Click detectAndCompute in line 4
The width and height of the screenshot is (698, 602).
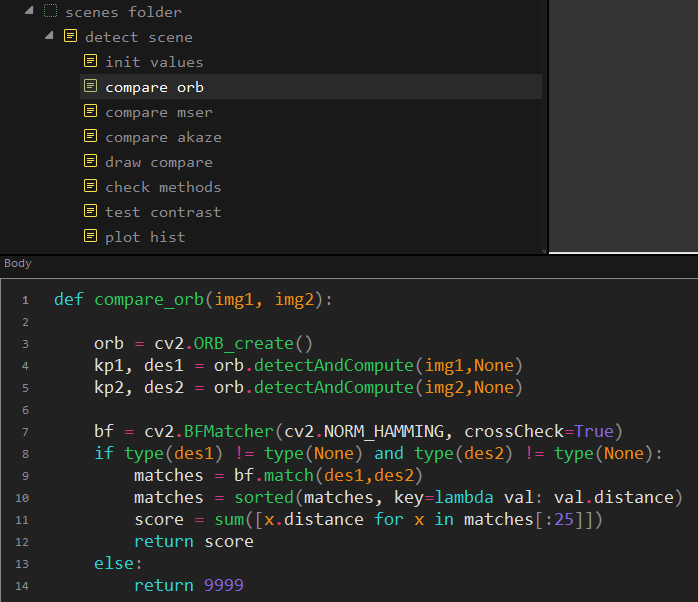(x=334, y=366)
